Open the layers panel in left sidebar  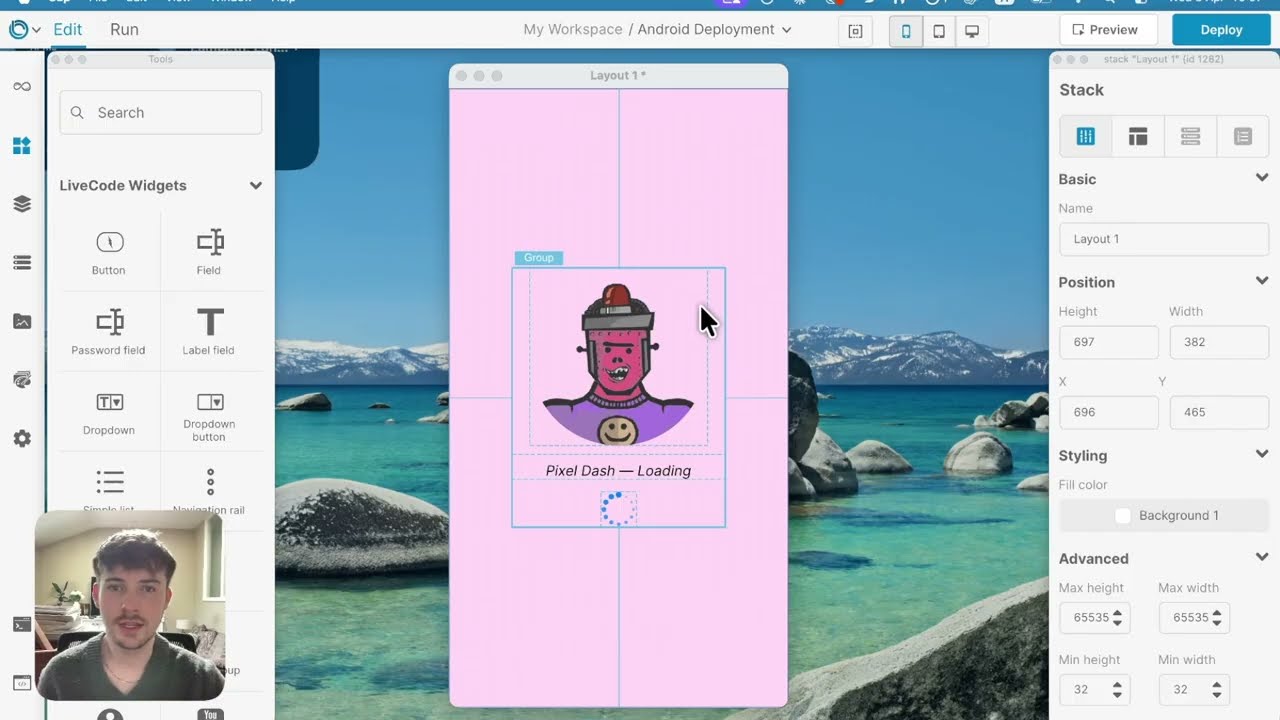pos(22,204)
